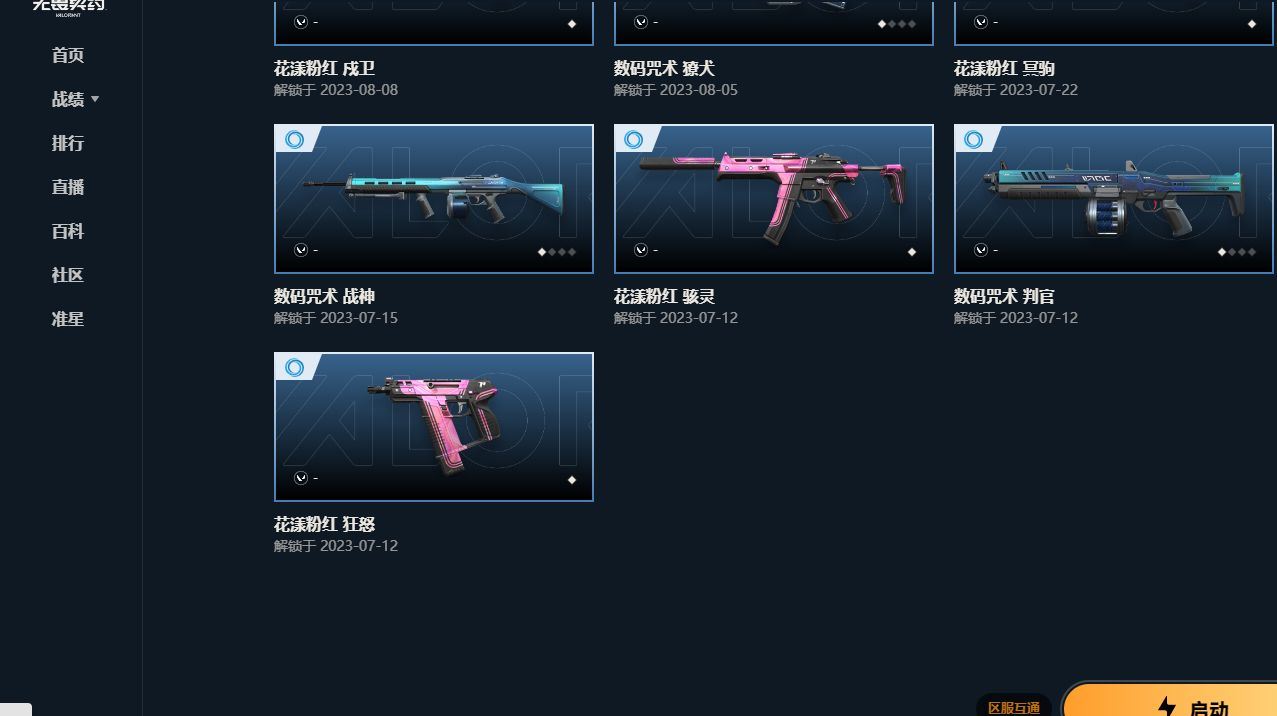1277x716 pixels.
Task: Click the blue ring badge on 花漾粉红 骇灵 card
Action: (x=634, y=140)
